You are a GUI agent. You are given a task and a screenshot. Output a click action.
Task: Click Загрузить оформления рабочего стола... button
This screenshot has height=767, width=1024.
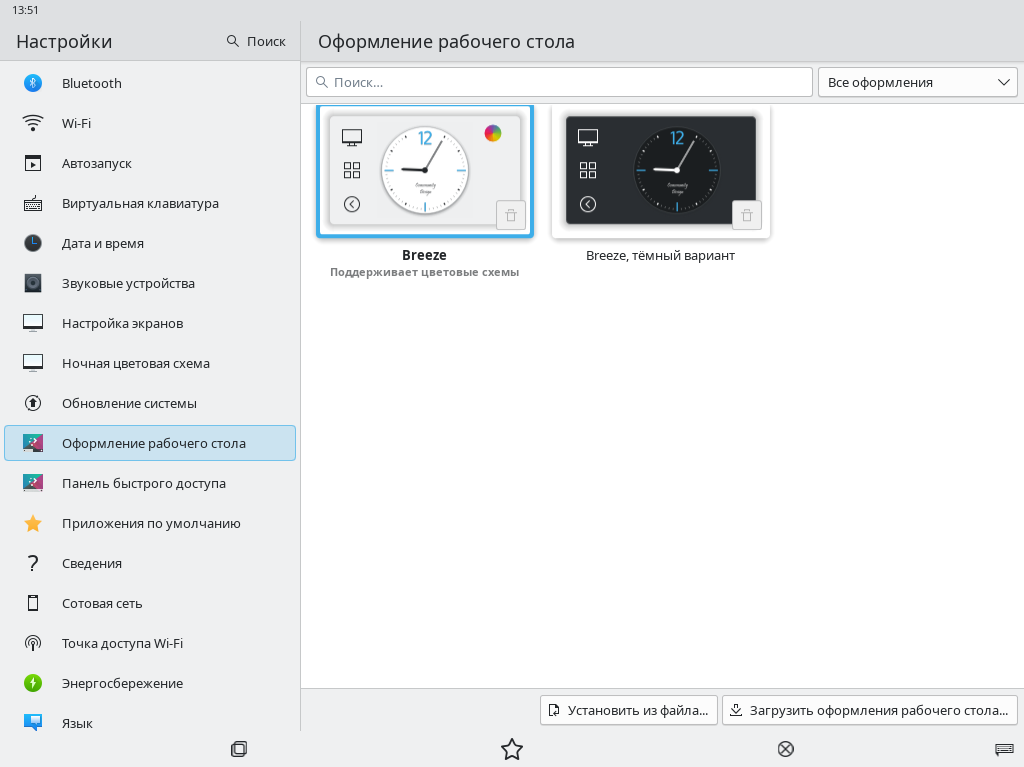pos(870,710)
